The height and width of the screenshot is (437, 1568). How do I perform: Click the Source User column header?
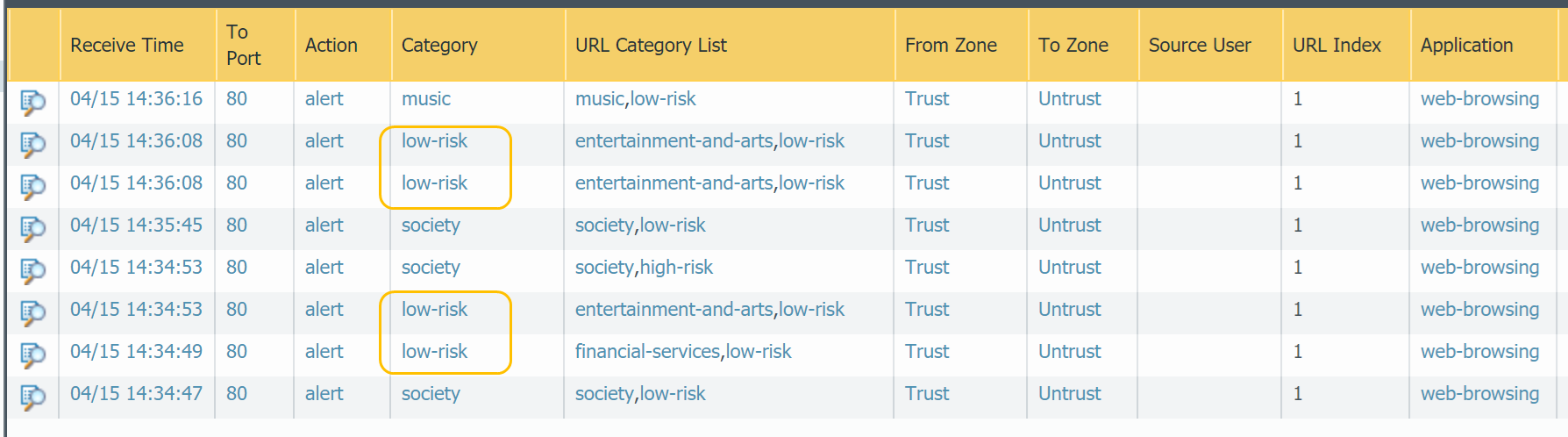[1200, 45]
